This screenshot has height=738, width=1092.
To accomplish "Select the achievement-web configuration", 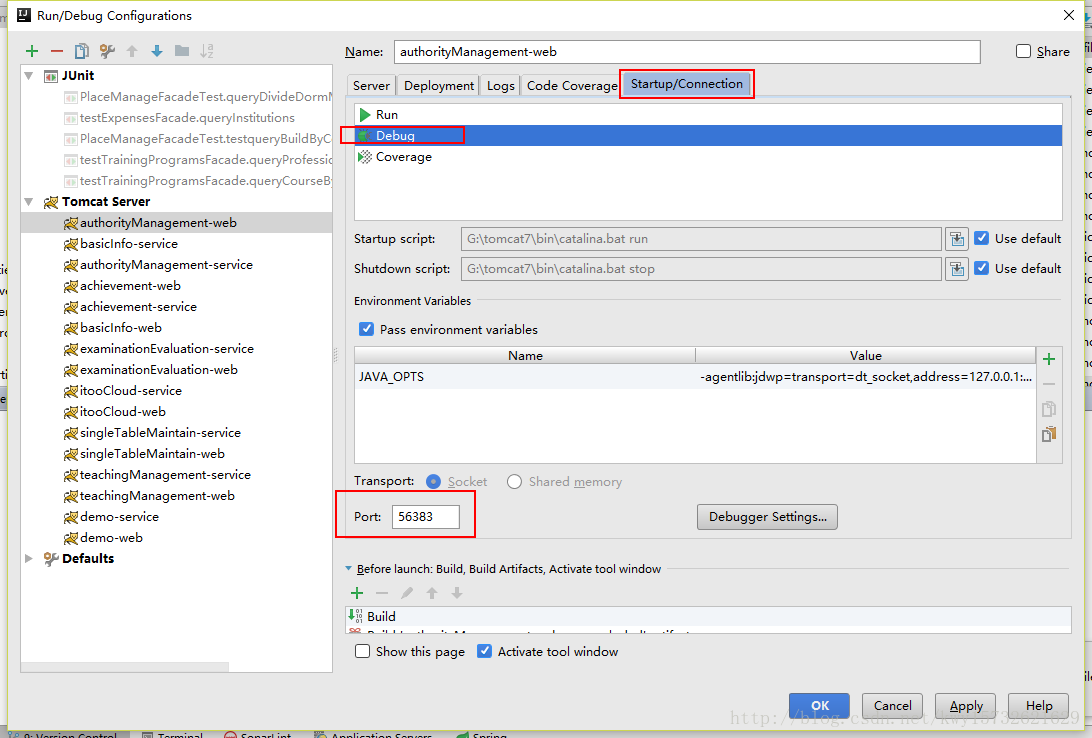I will tap(130, 285).
